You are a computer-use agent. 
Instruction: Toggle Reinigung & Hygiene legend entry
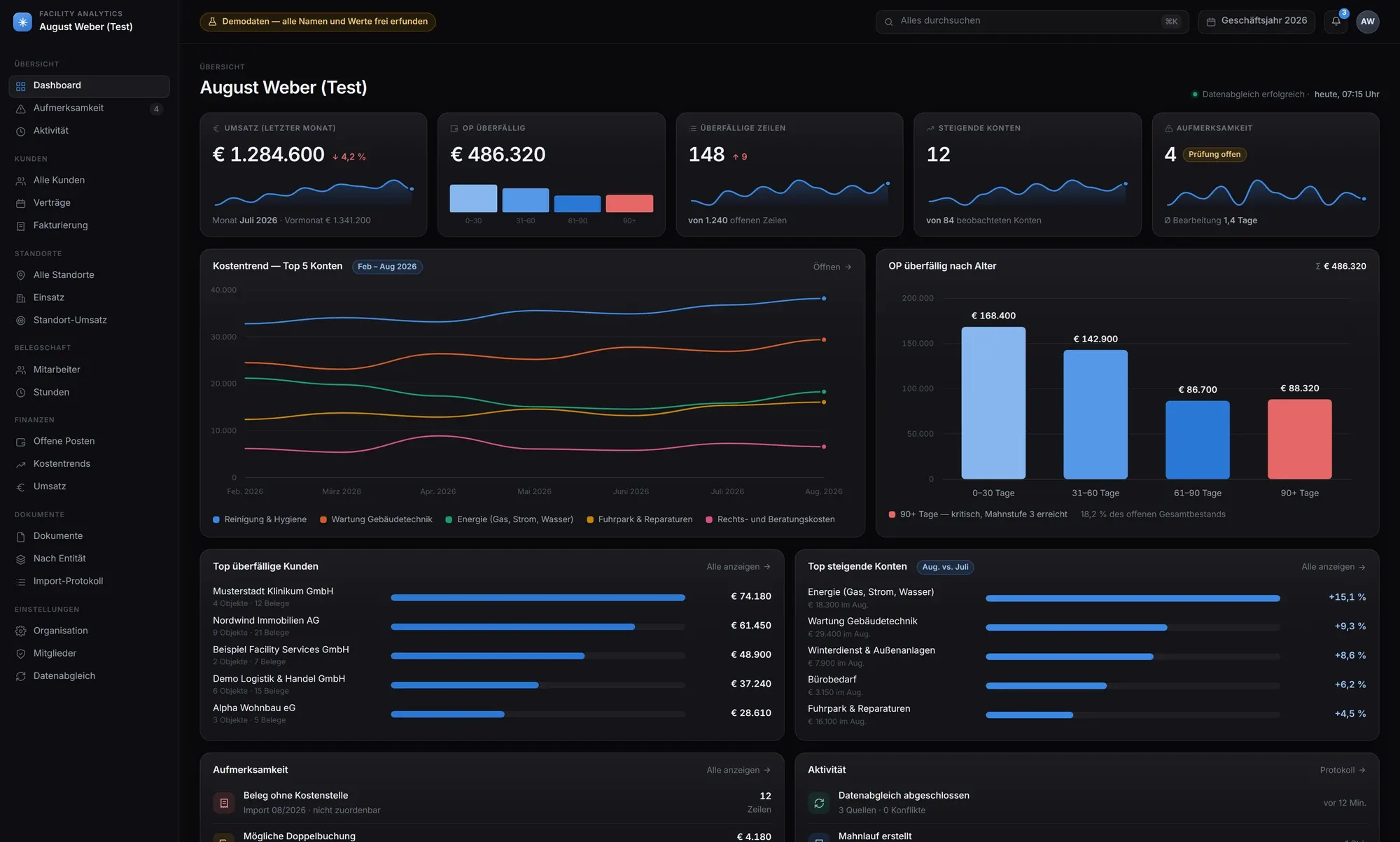[x=260, y=519]
